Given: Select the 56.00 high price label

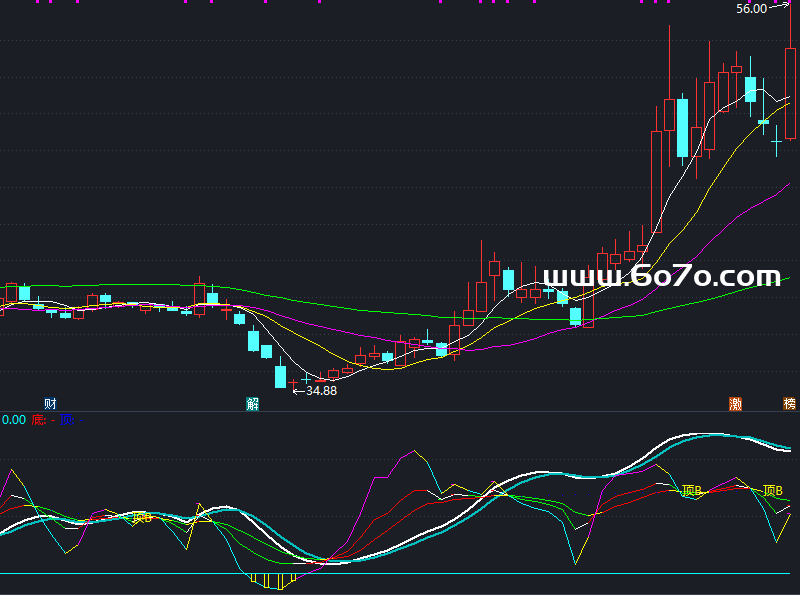Looking at the screenshot, I should pos(752,9).
